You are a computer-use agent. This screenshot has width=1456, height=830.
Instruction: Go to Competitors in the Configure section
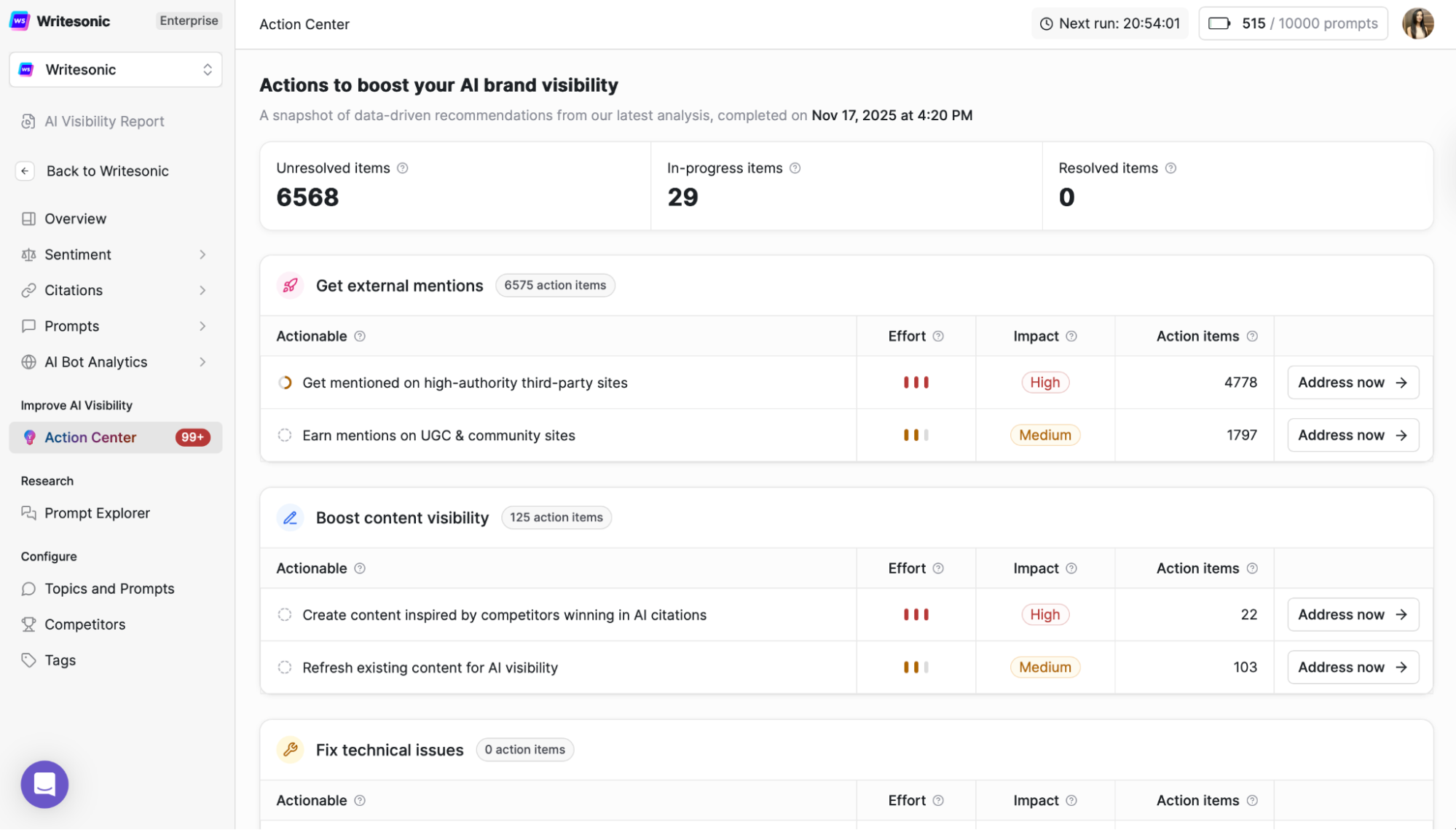[84, 625]
